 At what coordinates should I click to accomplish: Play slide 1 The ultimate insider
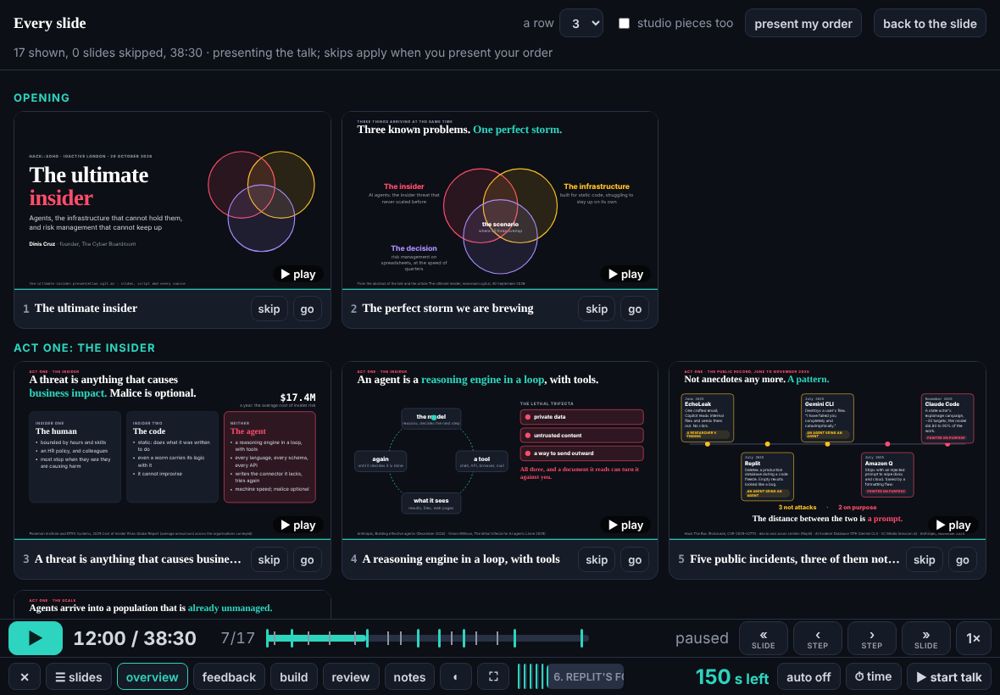pyautogui.click(x=298, y=274)
